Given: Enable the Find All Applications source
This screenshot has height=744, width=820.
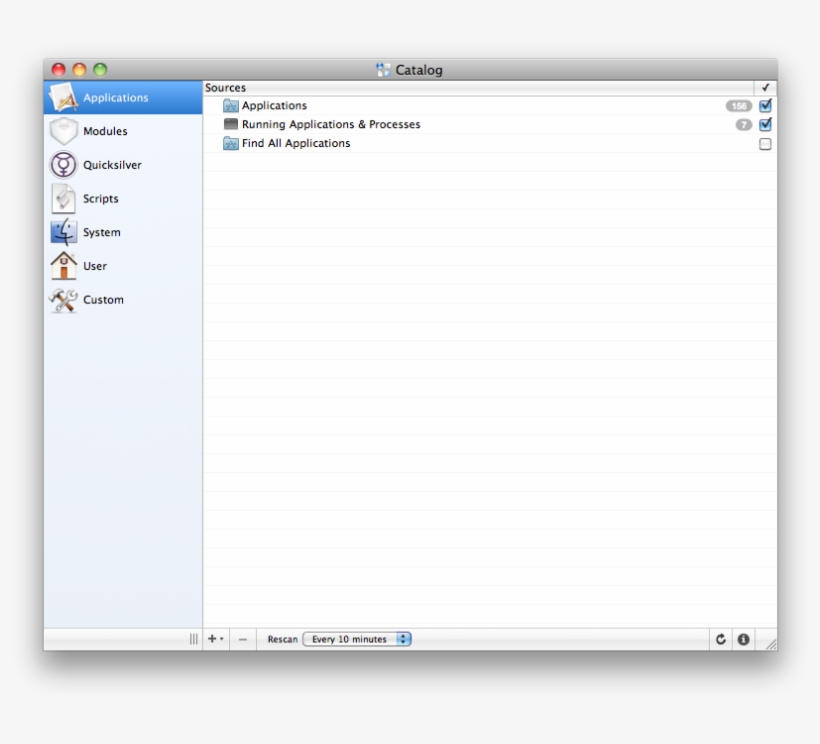Looking at the screenshot, I should click(x=765, y=143).
